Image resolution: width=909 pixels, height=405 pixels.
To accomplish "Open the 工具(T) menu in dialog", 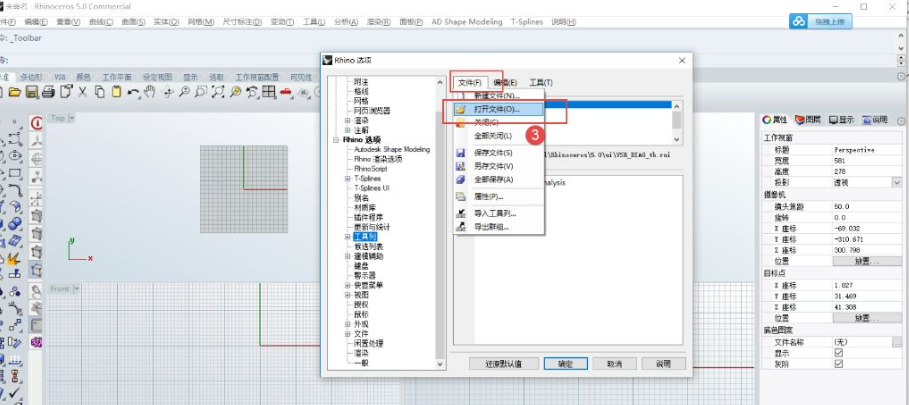I will coord(541,83).
